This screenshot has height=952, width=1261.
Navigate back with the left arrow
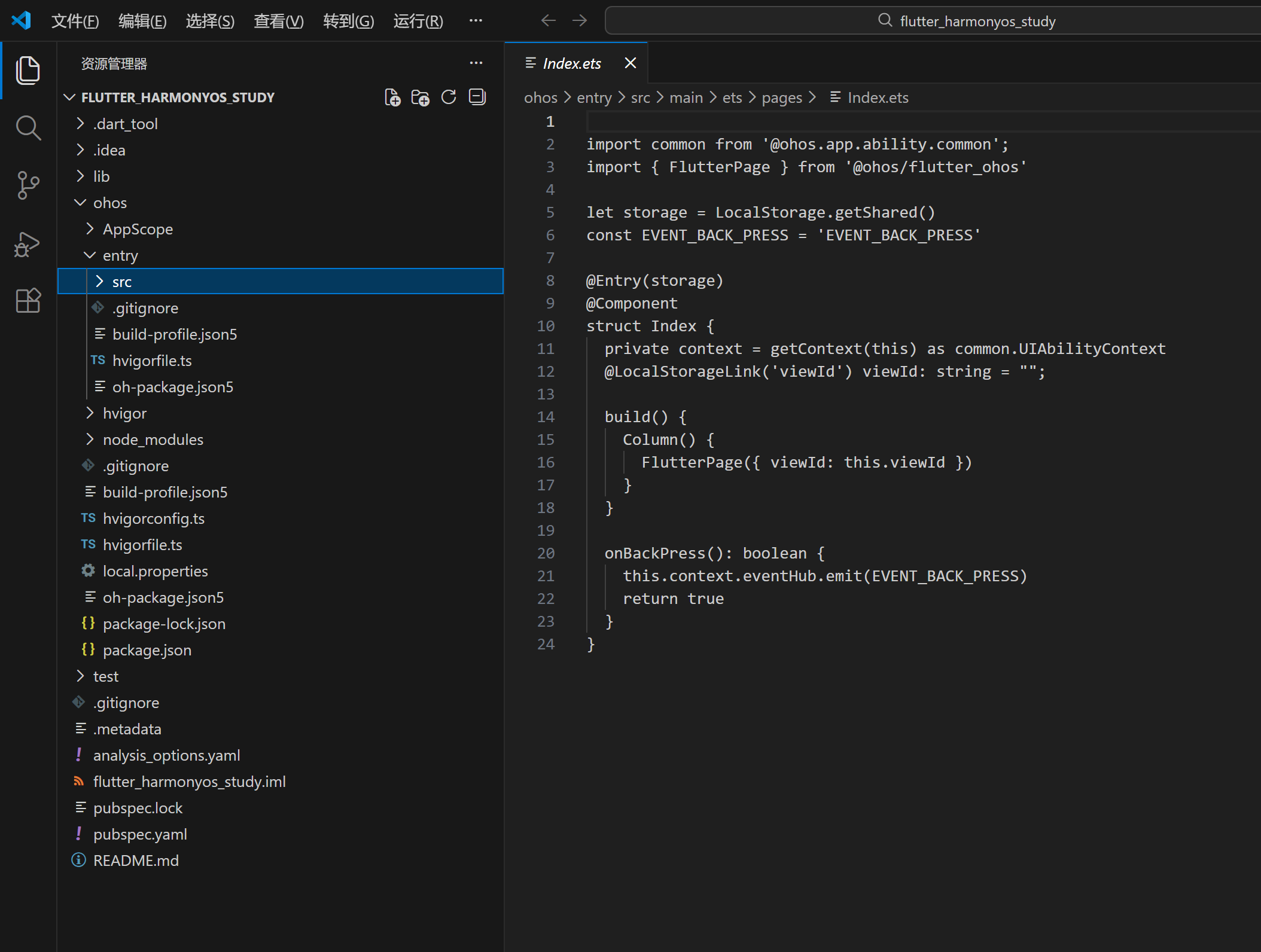click(548, 21)
